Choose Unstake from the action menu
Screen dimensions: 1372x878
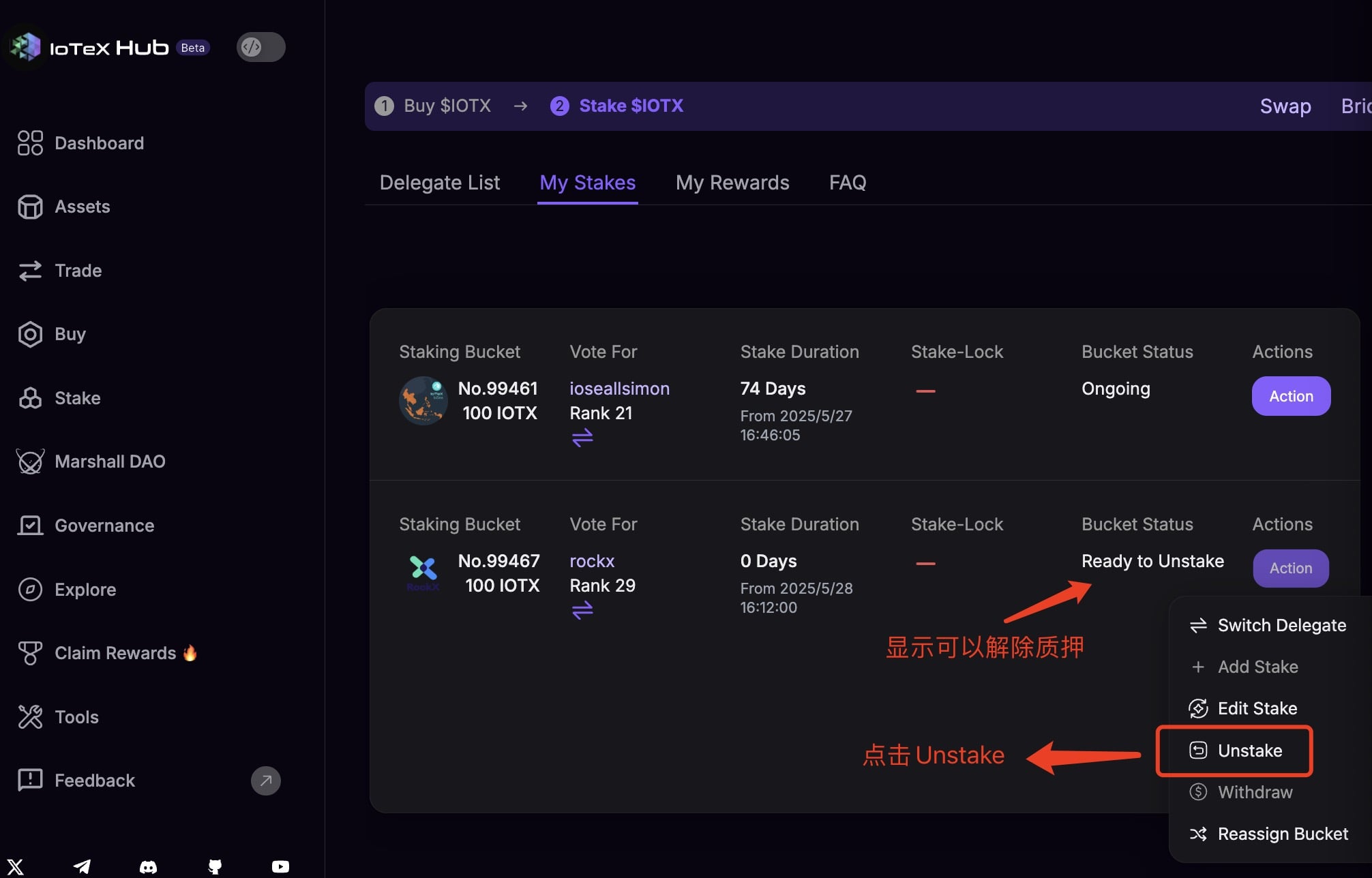pyautogui.click(x=1249, y=751)
